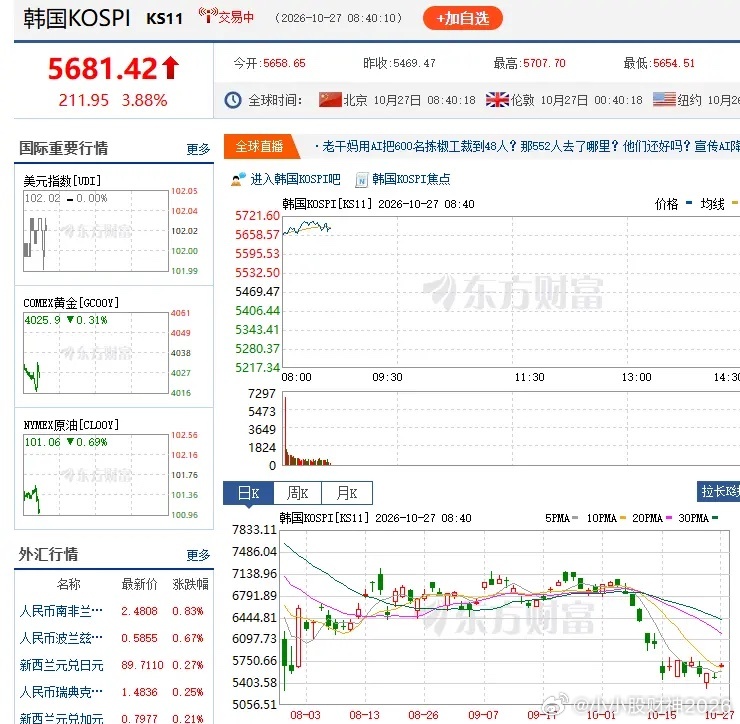Screen dimensions: 740x724
Task: Click the intraday volume bar chart
Action: (511, 429)
